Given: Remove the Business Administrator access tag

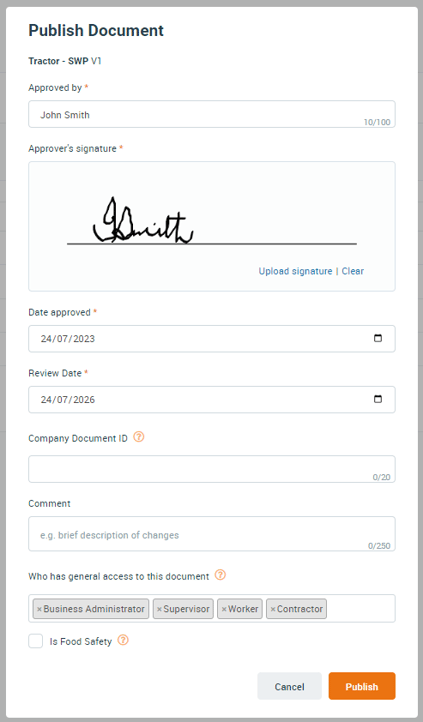Looking at the screenshot, I should pyautogui.click(x=39, y=609).
